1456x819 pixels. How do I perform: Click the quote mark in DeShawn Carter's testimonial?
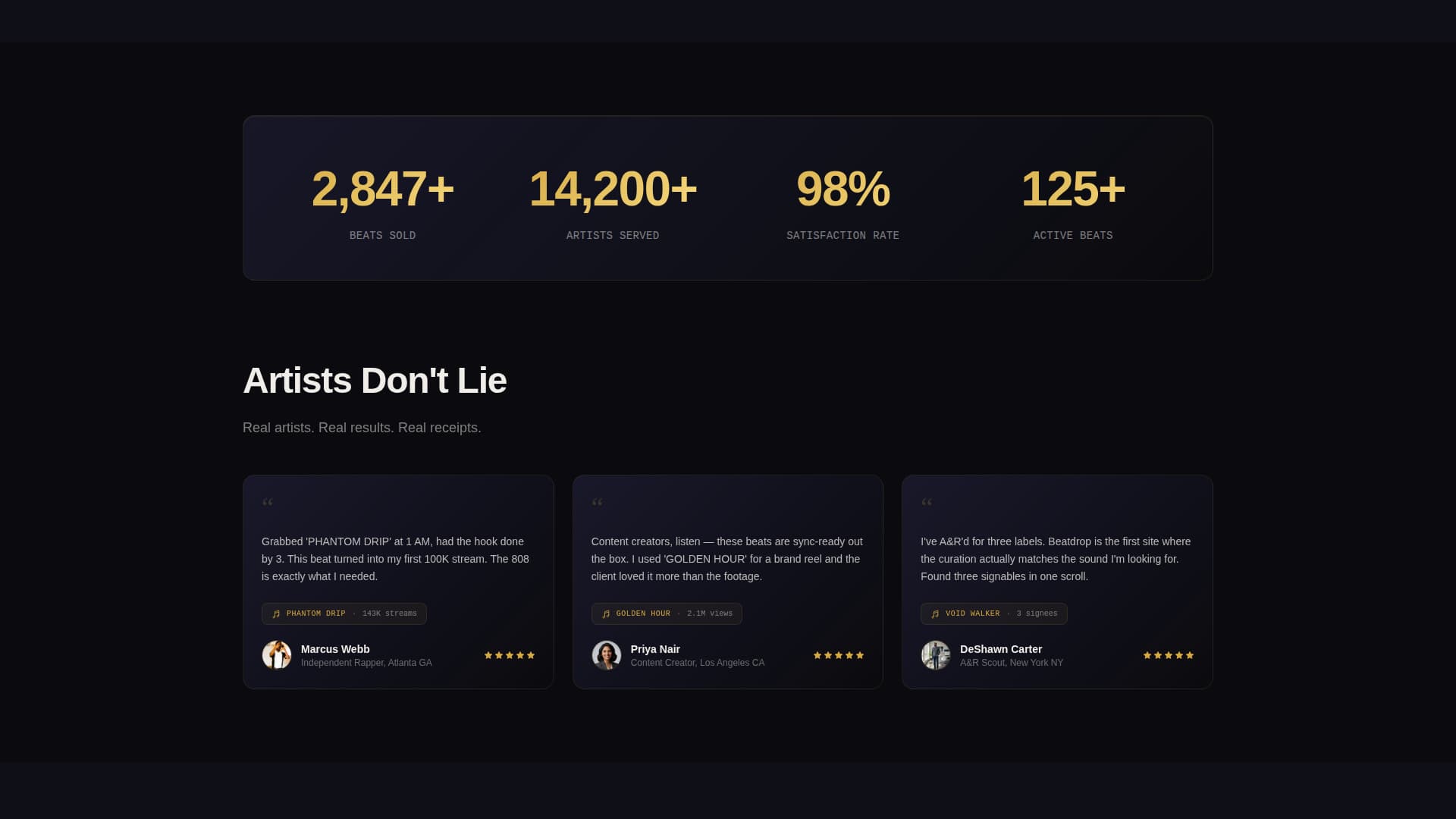(927, 503)
